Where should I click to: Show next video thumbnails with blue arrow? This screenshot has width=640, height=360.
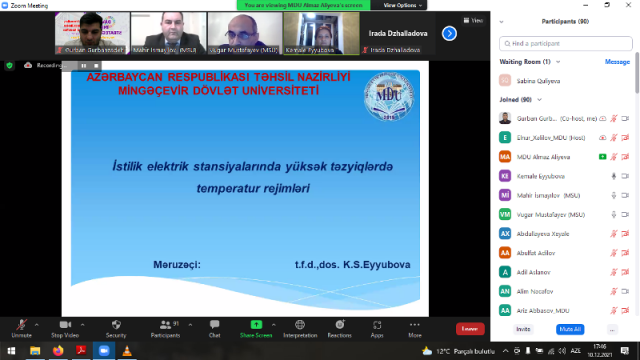449,33
